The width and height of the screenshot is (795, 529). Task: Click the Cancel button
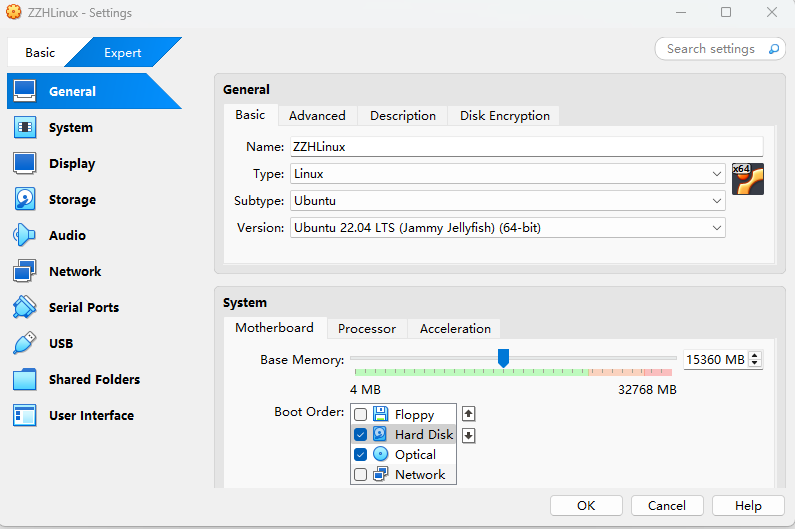click(667, 506)
